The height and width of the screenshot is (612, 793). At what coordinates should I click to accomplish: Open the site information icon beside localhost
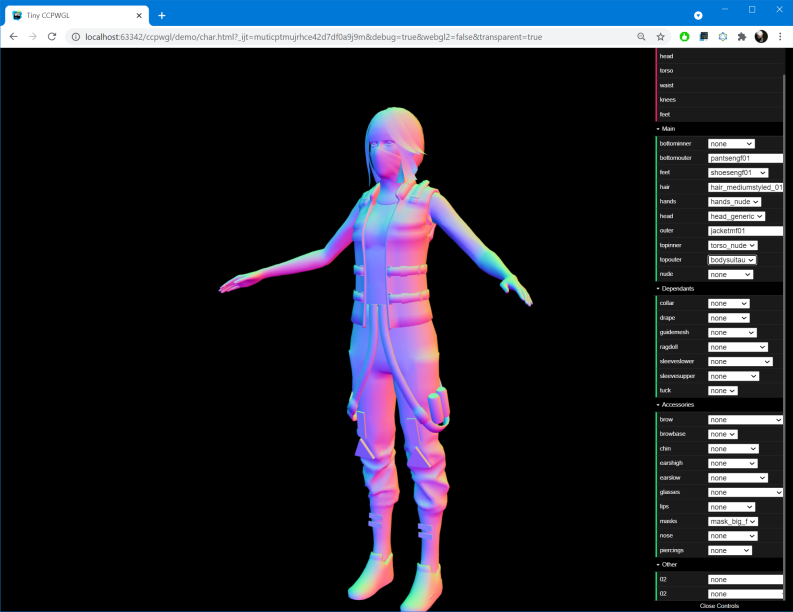click(75, 37)
